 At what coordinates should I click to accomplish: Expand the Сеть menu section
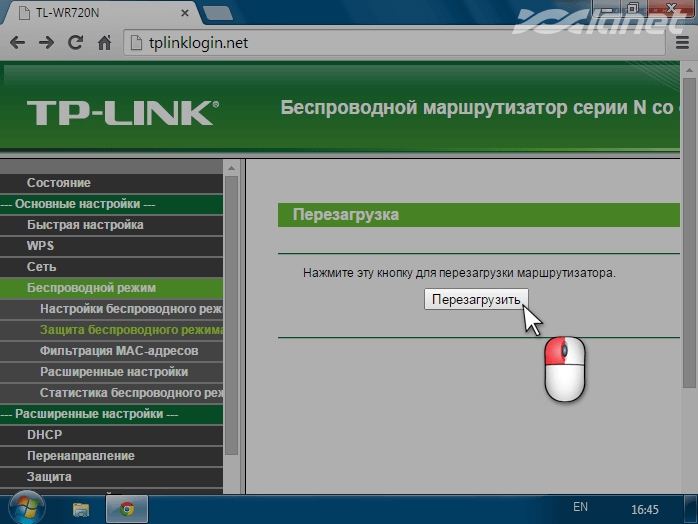41,267
